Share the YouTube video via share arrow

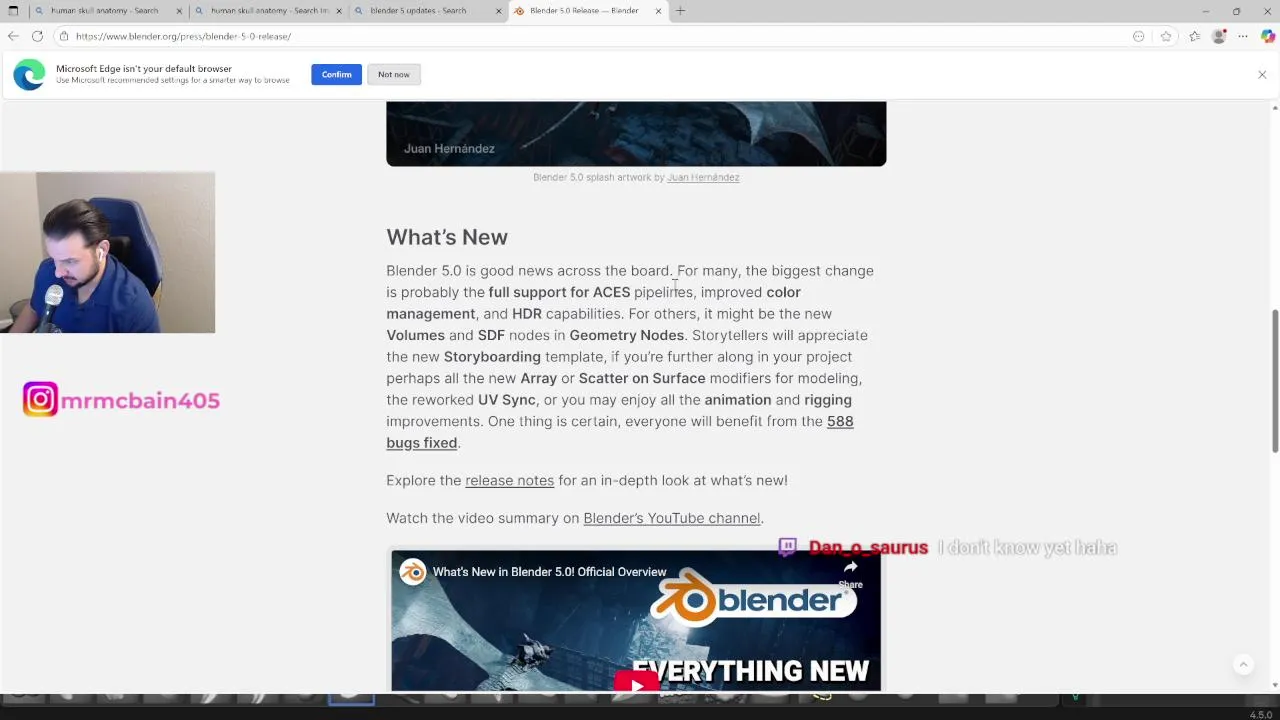[850, 573]
